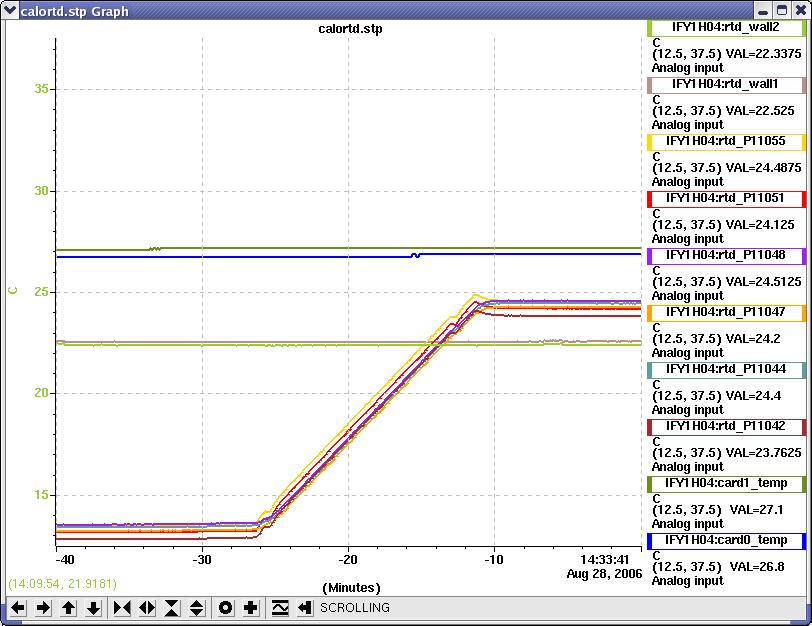Click the Aug 28, 2006 date label
812x626 pixels.
[x=604, y=574]
